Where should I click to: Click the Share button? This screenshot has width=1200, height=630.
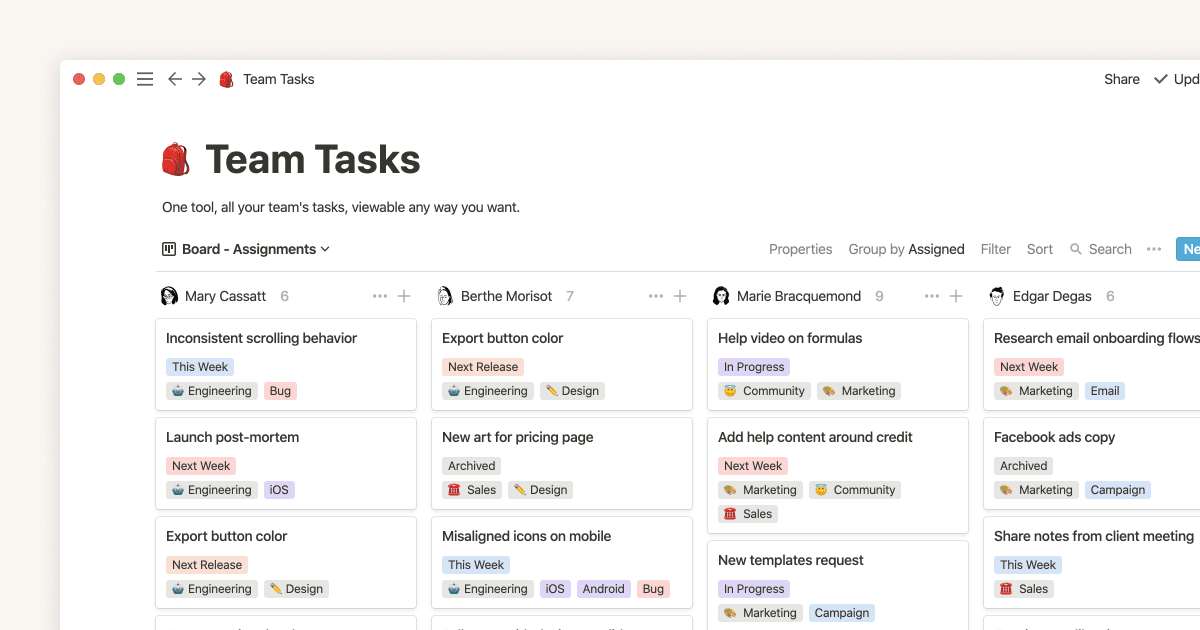coord(1121,78)
